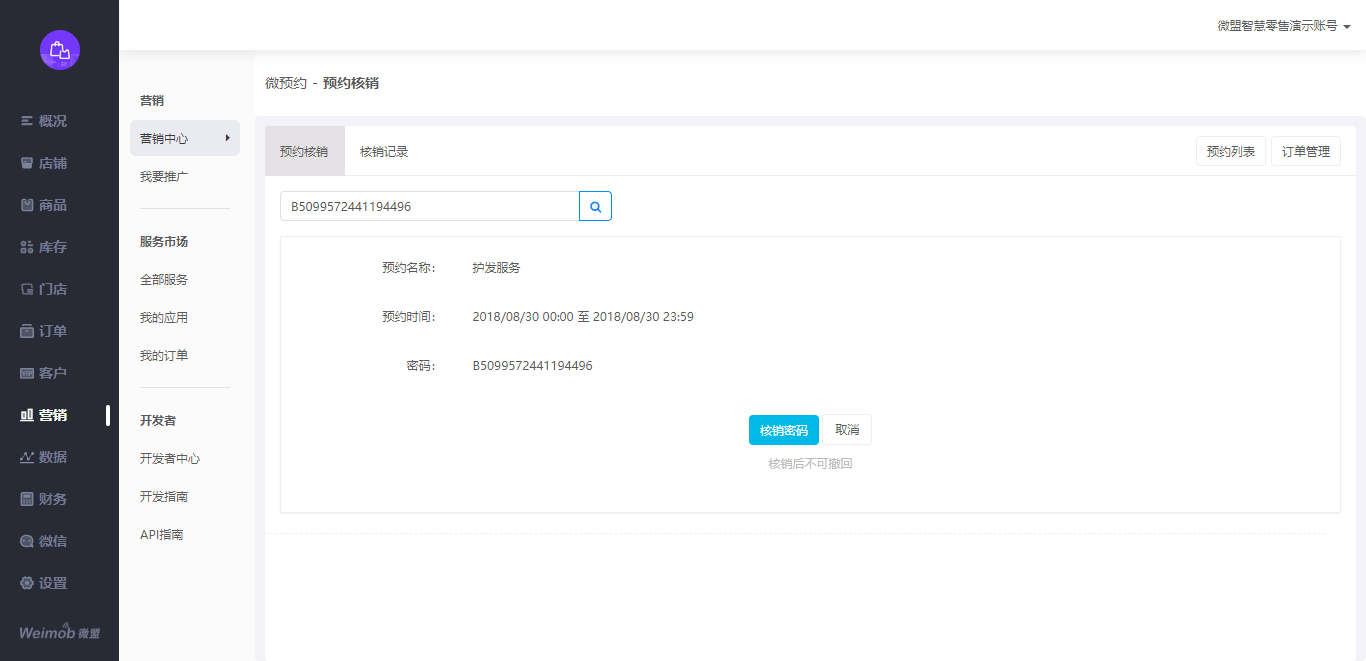Switch to the 预约核销 tab
The image size is (1366, 661).
click(x=304, y=151)
